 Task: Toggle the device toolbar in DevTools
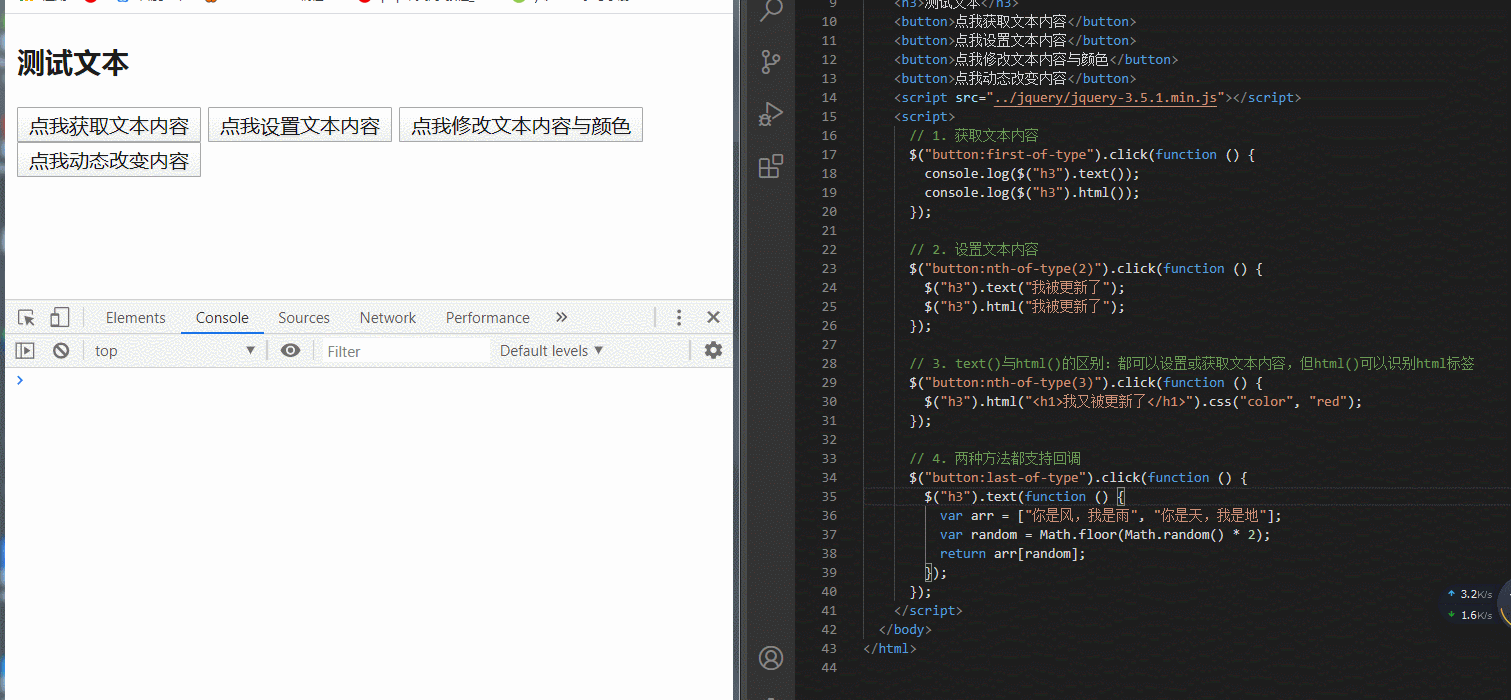[x=60, y=318]
